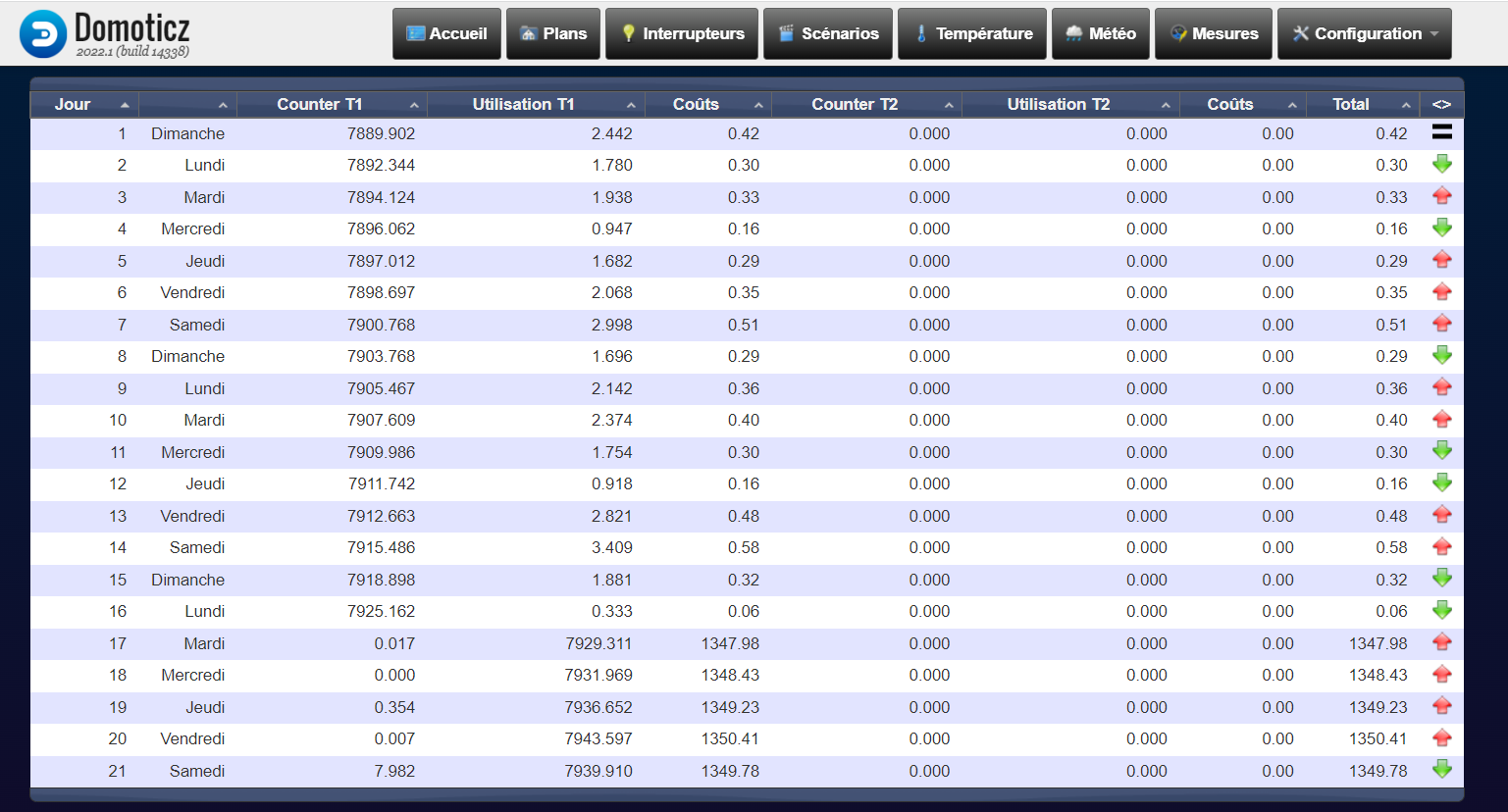Image resolution: width=1508 pixels, height=812 pixels.
Task: Open the Météo page
Action: (x=1101, y=33)
